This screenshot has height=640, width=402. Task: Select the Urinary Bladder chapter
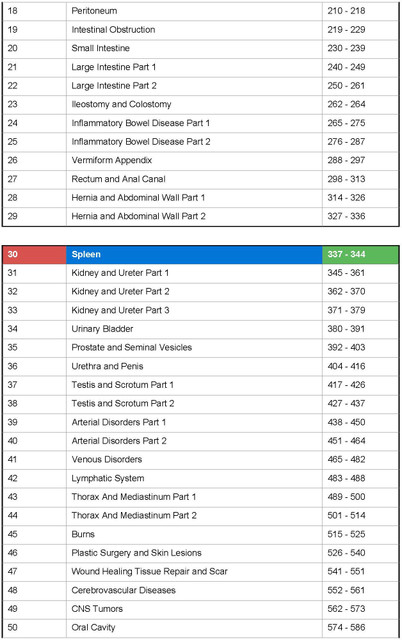pyautogui.click(x=200, y=329)
